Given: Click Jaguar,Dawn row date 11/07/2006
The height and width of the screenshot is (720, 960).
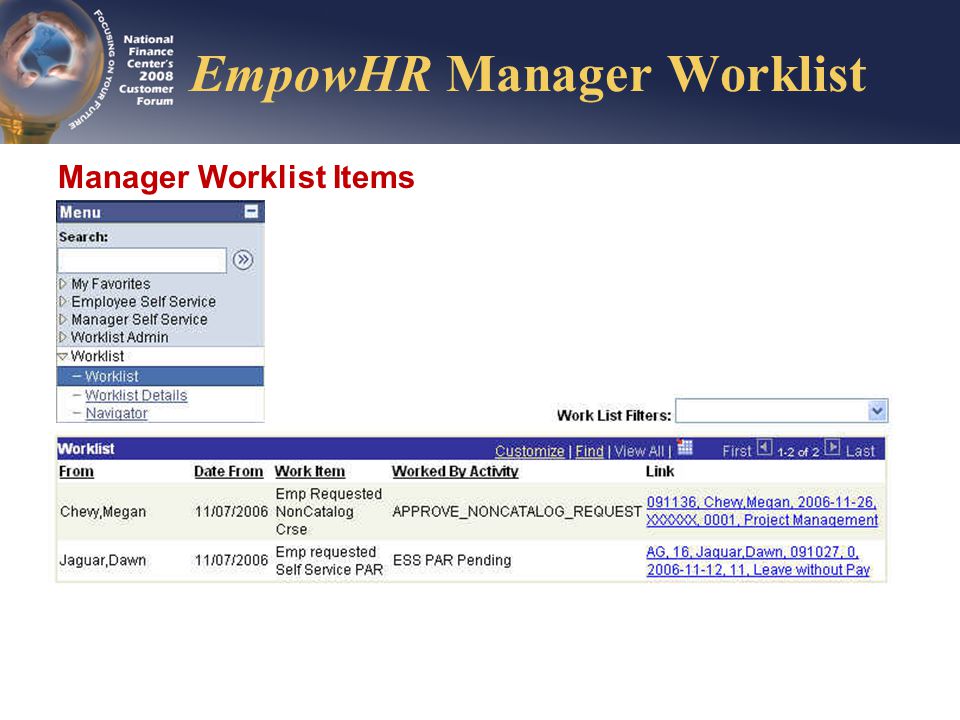Looking at the screenshot, I should tap(231, 561).
